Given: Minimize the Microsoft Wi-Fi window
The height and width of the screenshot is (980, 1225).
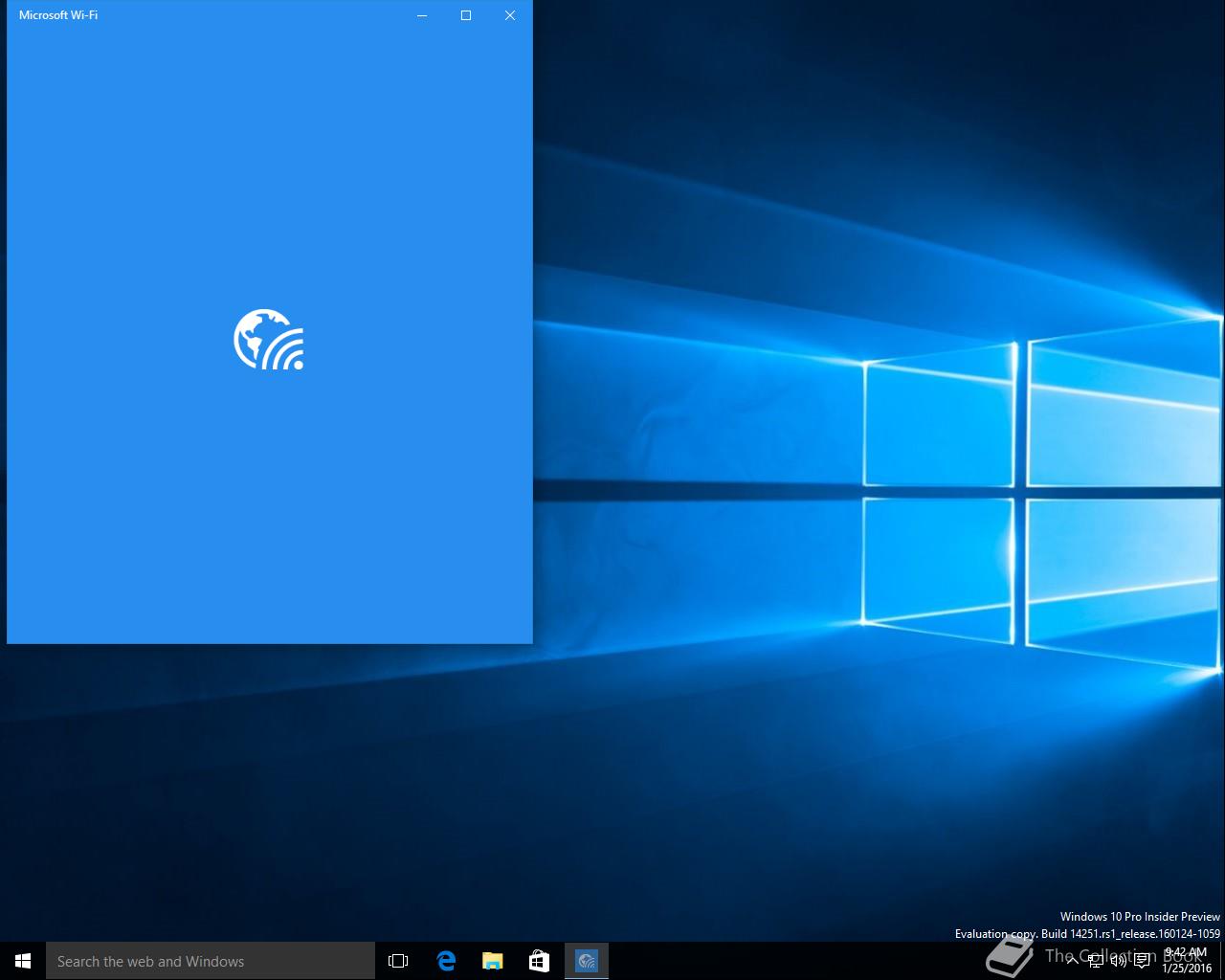Looking at the screenshot, I should click(422, 15).
